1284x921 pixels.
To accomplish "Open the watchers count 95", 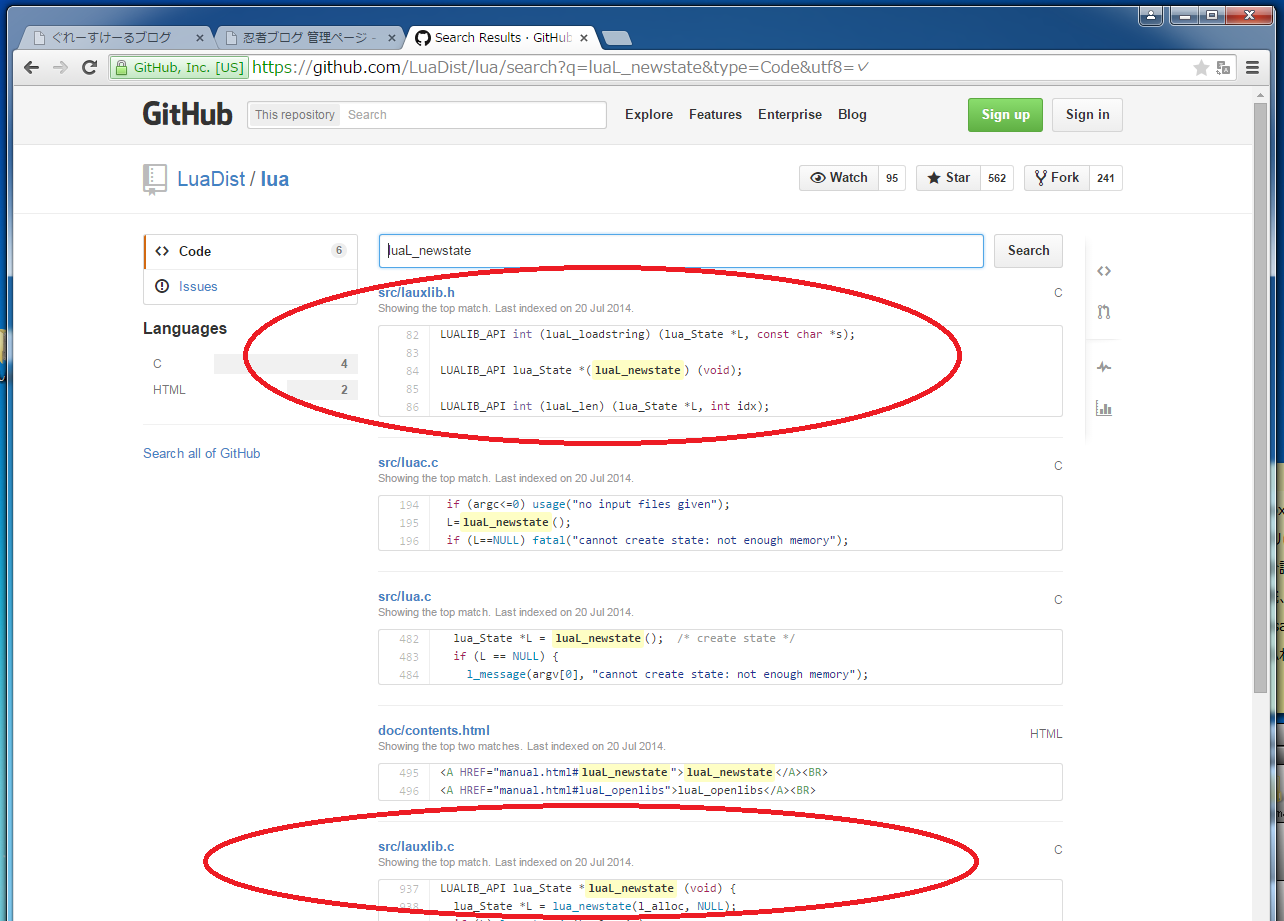I will pyautogui.click(x=892, y=178).
